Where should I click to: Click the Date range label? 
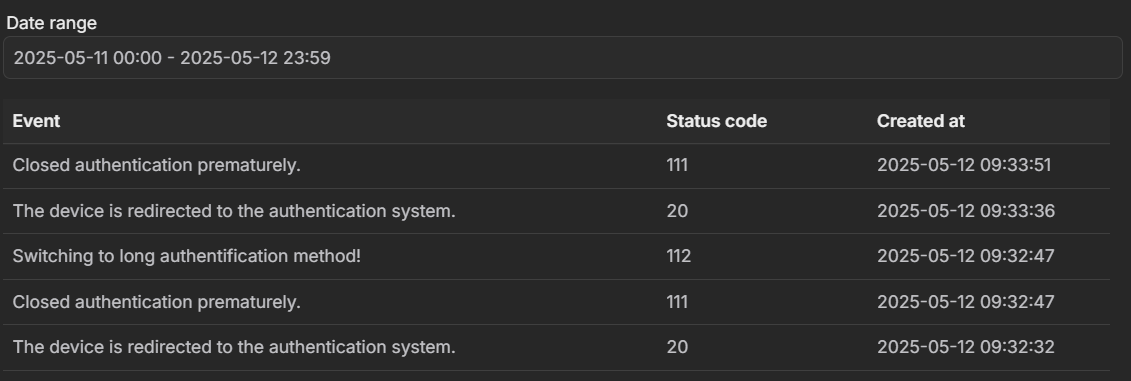coord(51,23)
